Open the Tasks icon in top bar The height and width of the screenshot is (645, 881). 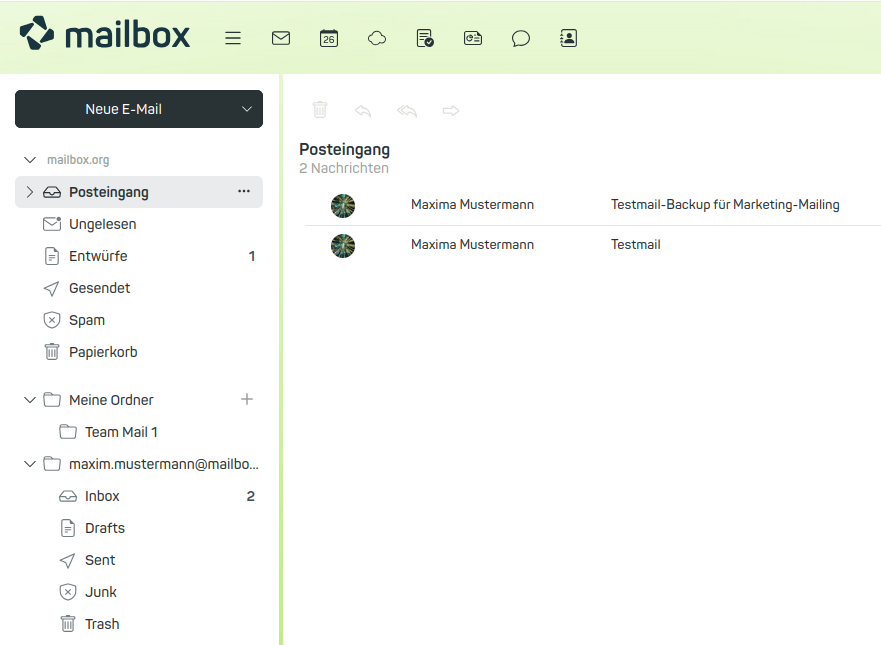[425, 38]
